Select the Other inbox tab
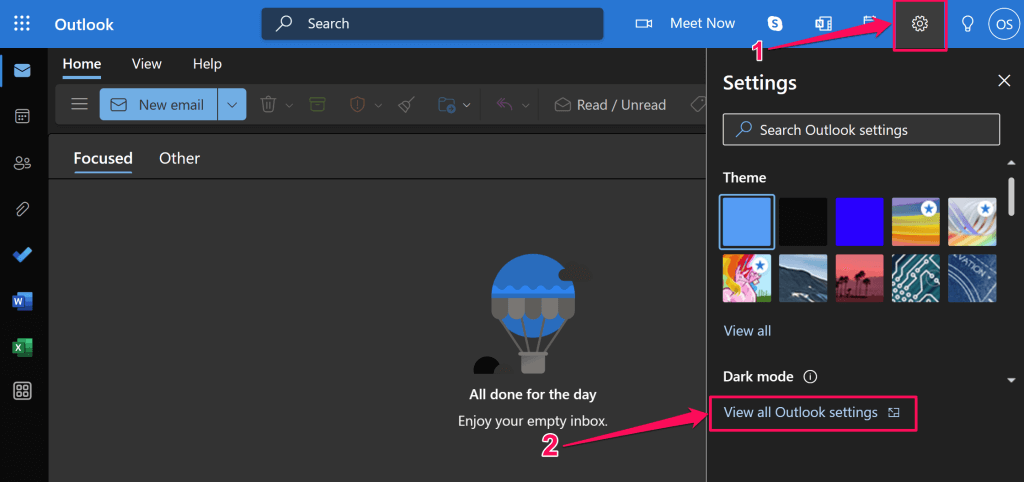1024x482 pixels. (179, 158)
